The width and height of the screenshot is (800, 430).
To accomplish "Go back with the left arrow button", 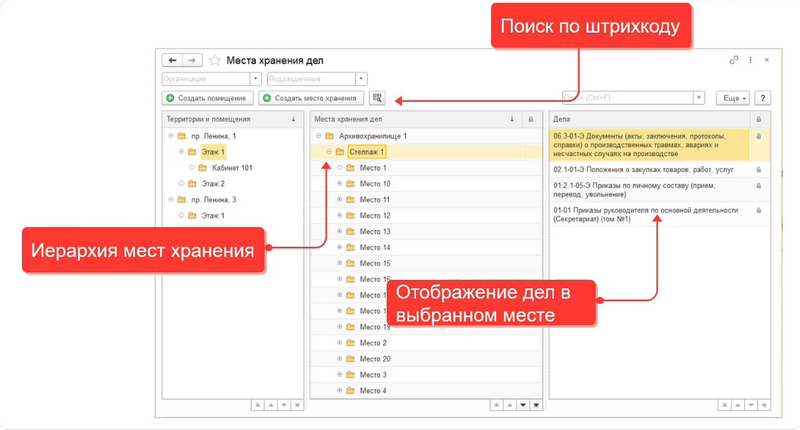I will click(x=174, y=60).
